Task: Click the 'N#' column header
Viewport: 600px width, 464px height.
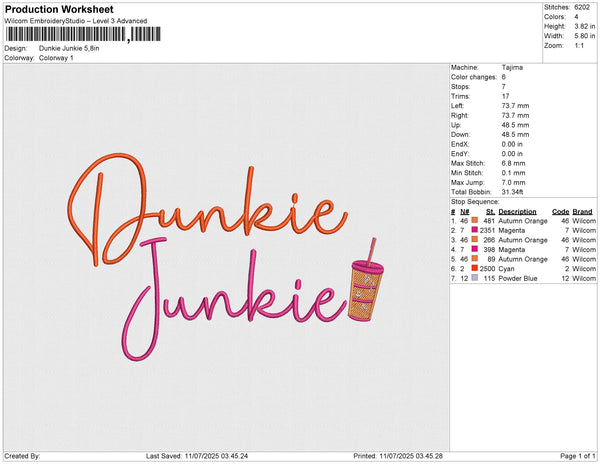Action: tap(465, 212)
